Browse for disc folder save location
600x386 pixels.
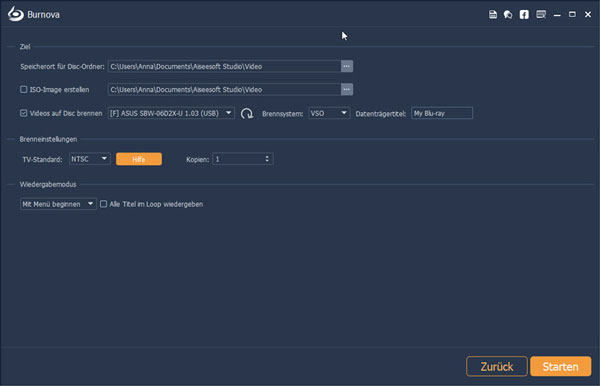347,66
